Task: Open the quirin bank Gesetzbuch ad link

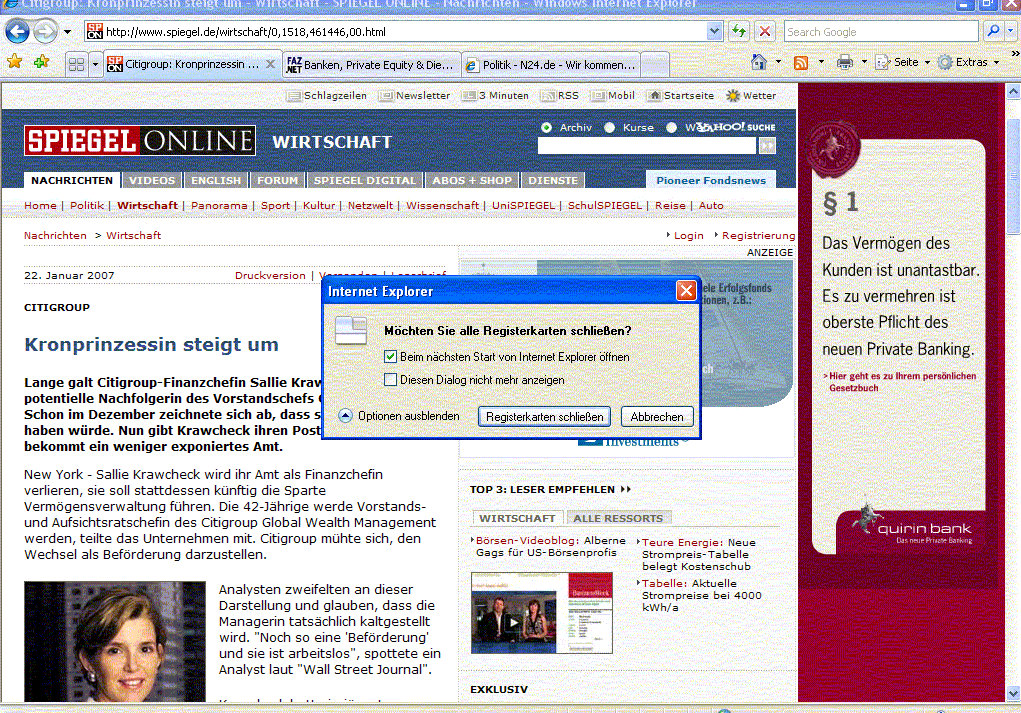Action: 902,382
